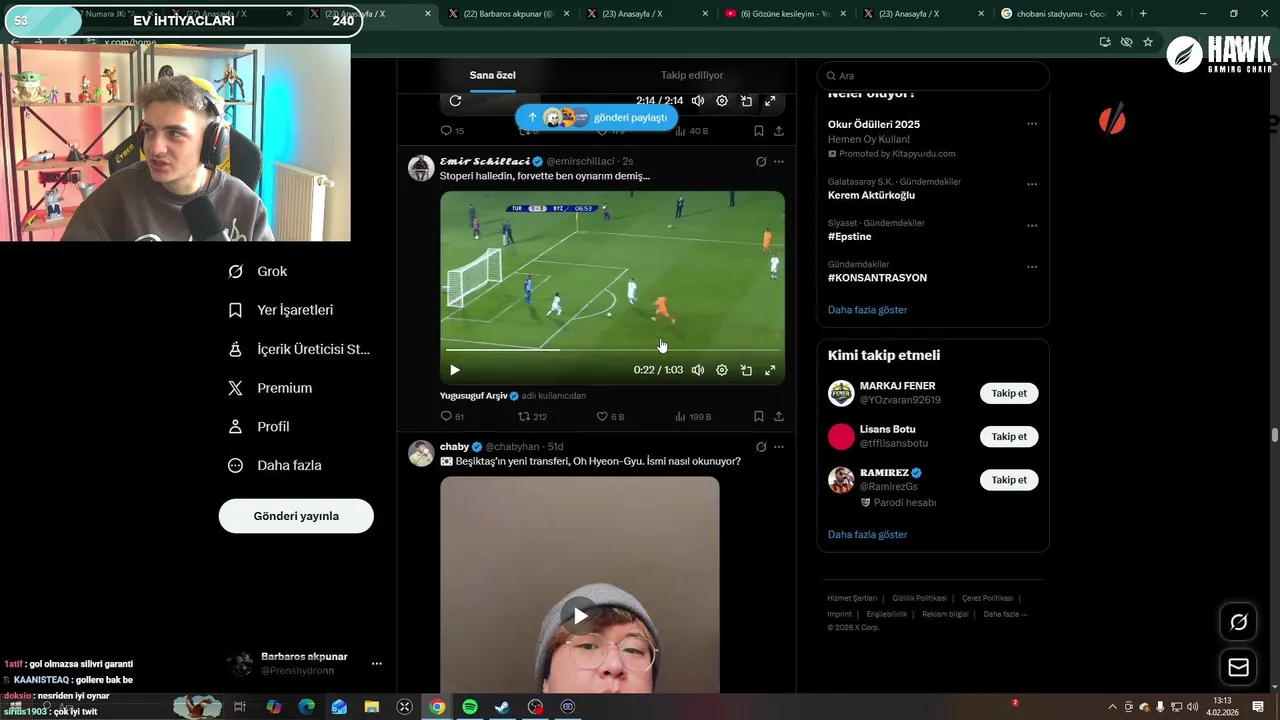Play the Emir Schillaci football video
Screen dimensions: 1280x720
point(455,370)
